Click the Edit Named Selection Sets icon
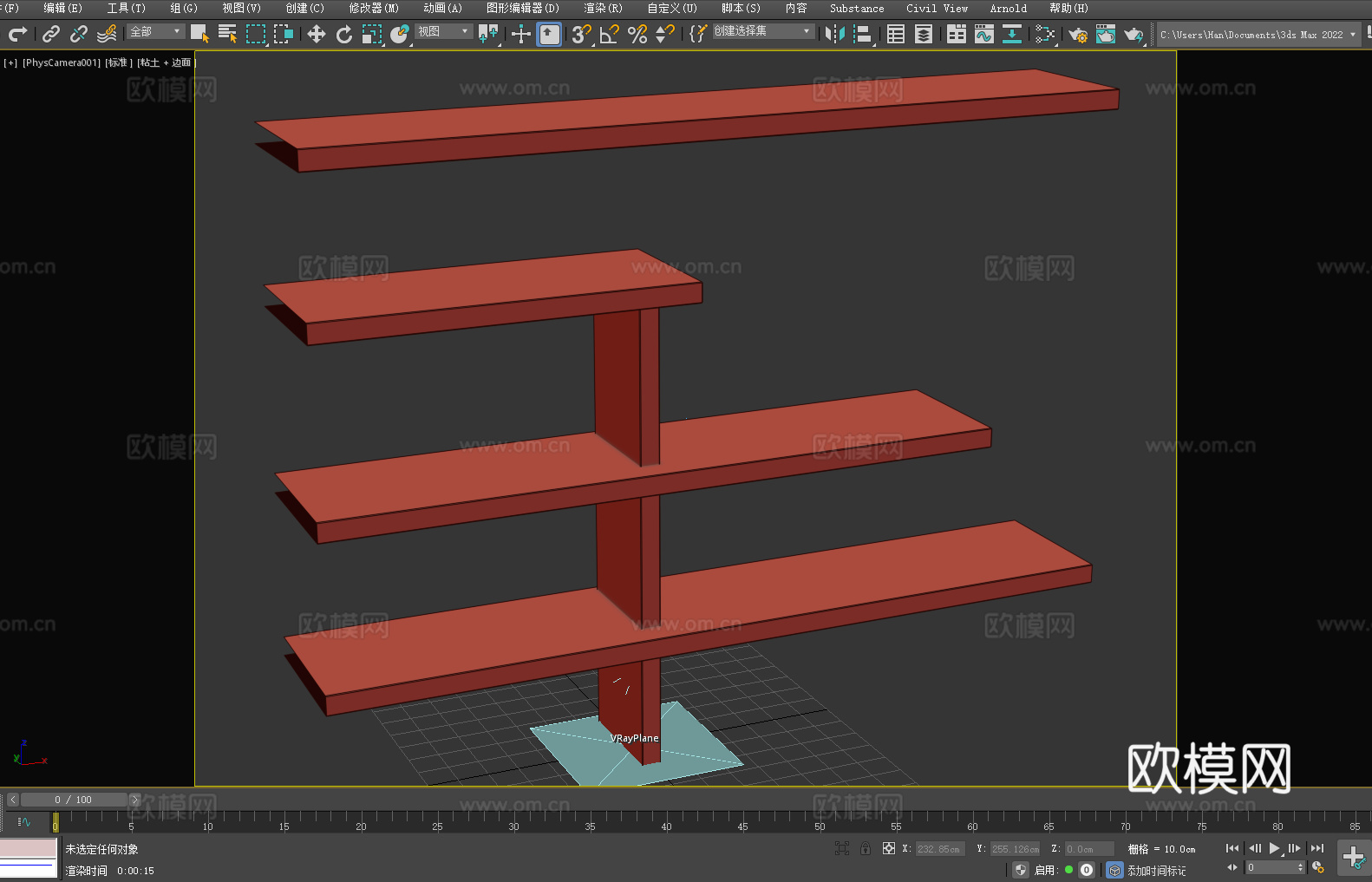This screenshot has width=1372, height=882. pyautogui.click(x=697, y=34)
